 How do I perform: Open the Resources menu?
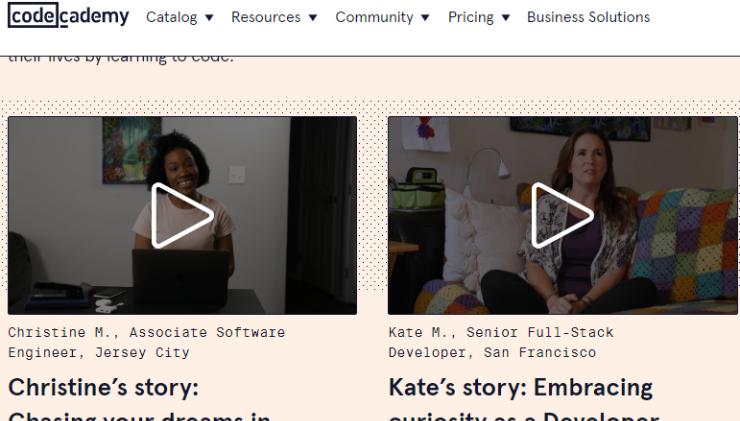(267, 18)
